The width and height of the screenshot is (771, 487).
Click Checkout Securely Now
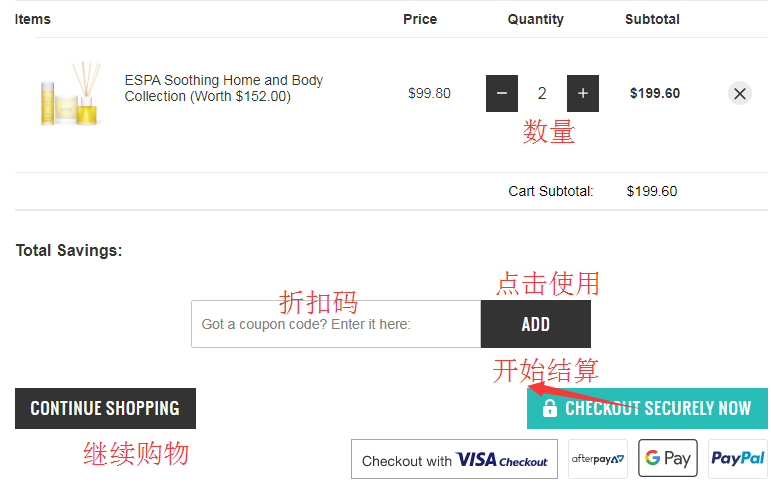point(647,408)
